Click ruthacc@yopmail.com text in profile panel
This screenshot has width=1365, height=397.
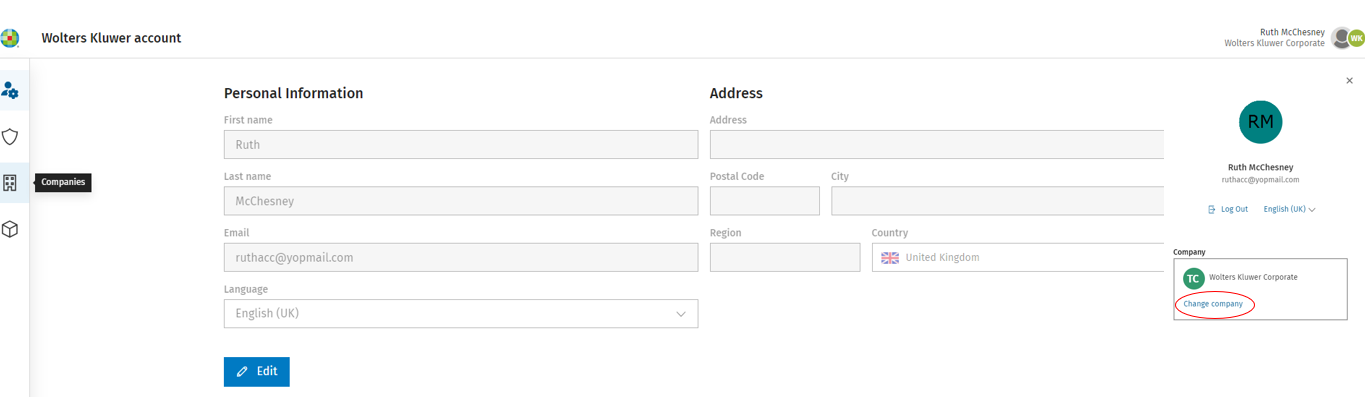(x=1260, y=180)
